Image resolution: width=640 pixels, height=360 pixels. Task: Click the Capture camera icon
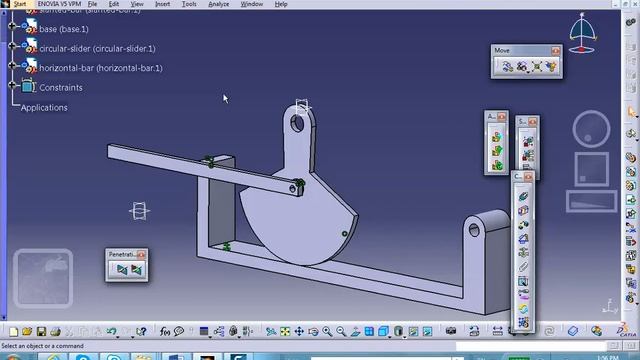coord(451,331)
